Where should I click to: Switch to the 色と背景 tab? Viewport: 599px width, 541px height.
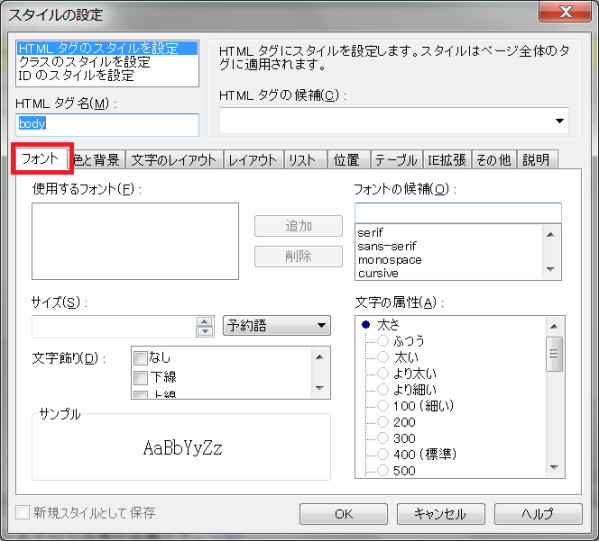pos(97,160)
